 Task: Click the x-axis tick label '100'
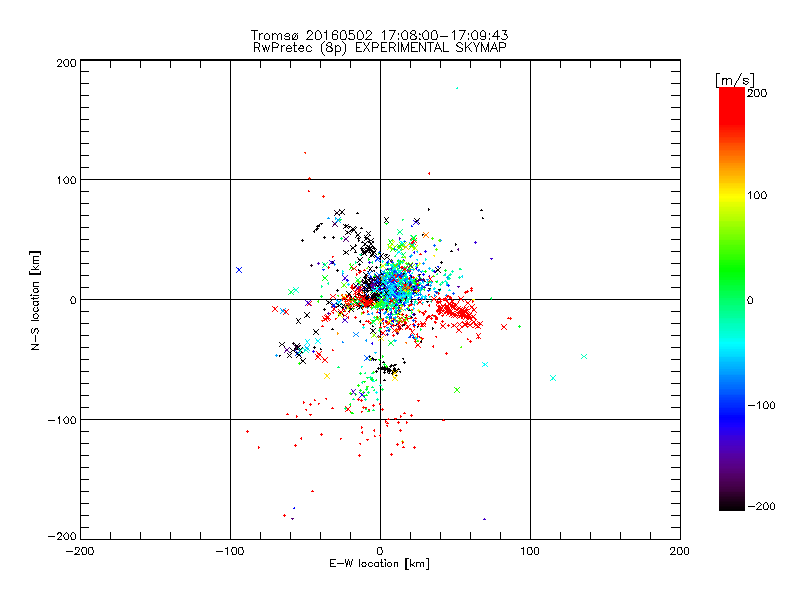coord(530,551)
